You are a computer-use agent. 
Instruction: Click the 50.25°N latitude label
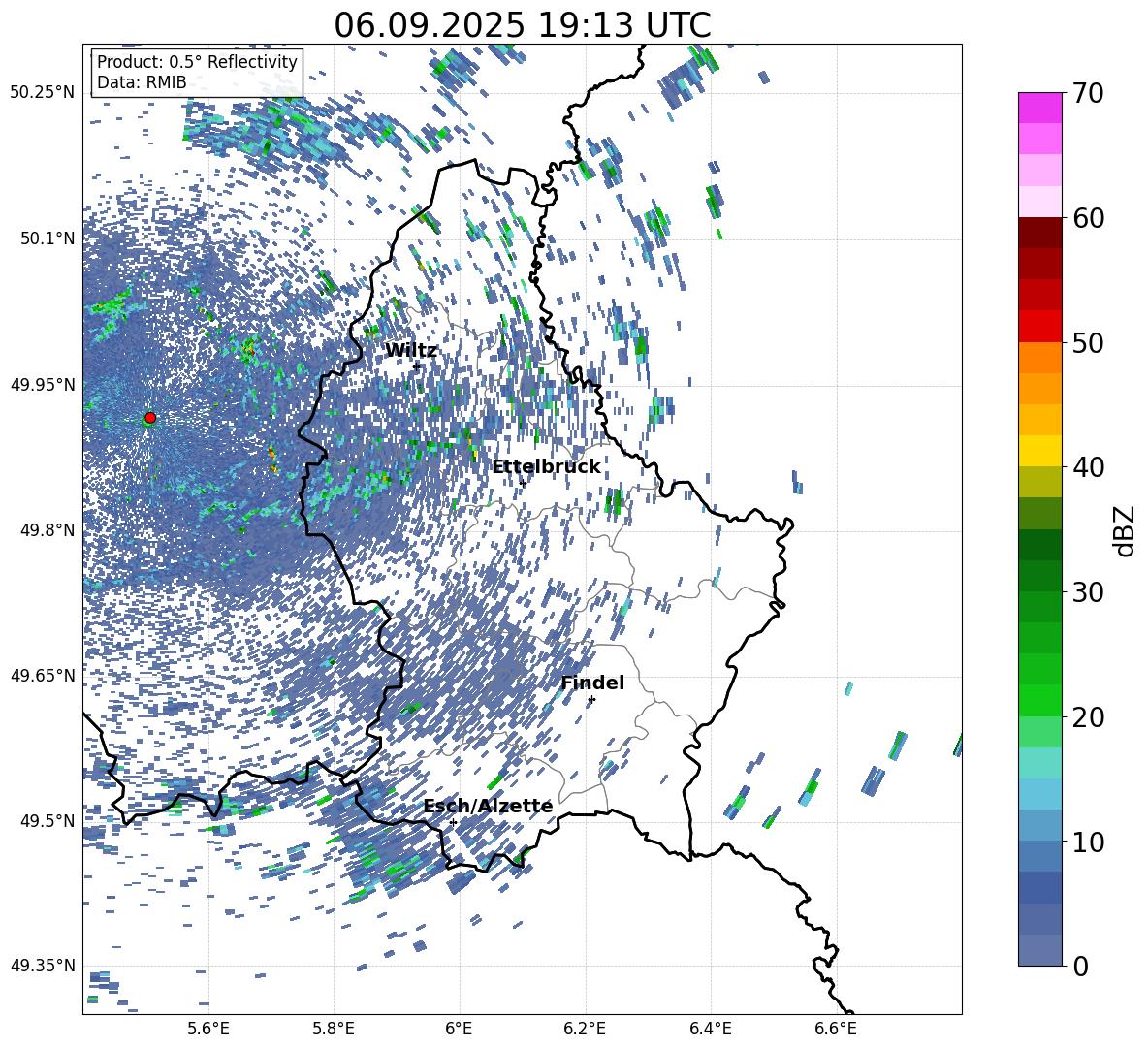click(43, 93)
